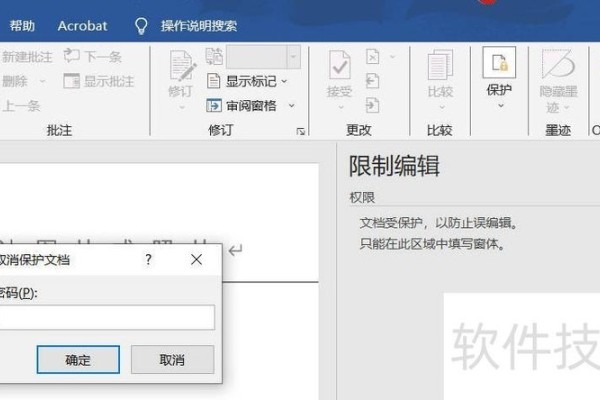Viewport: 600px width, 400px height.
Task: Expand the 修订 button dropdown arrow
Action: 182,108
